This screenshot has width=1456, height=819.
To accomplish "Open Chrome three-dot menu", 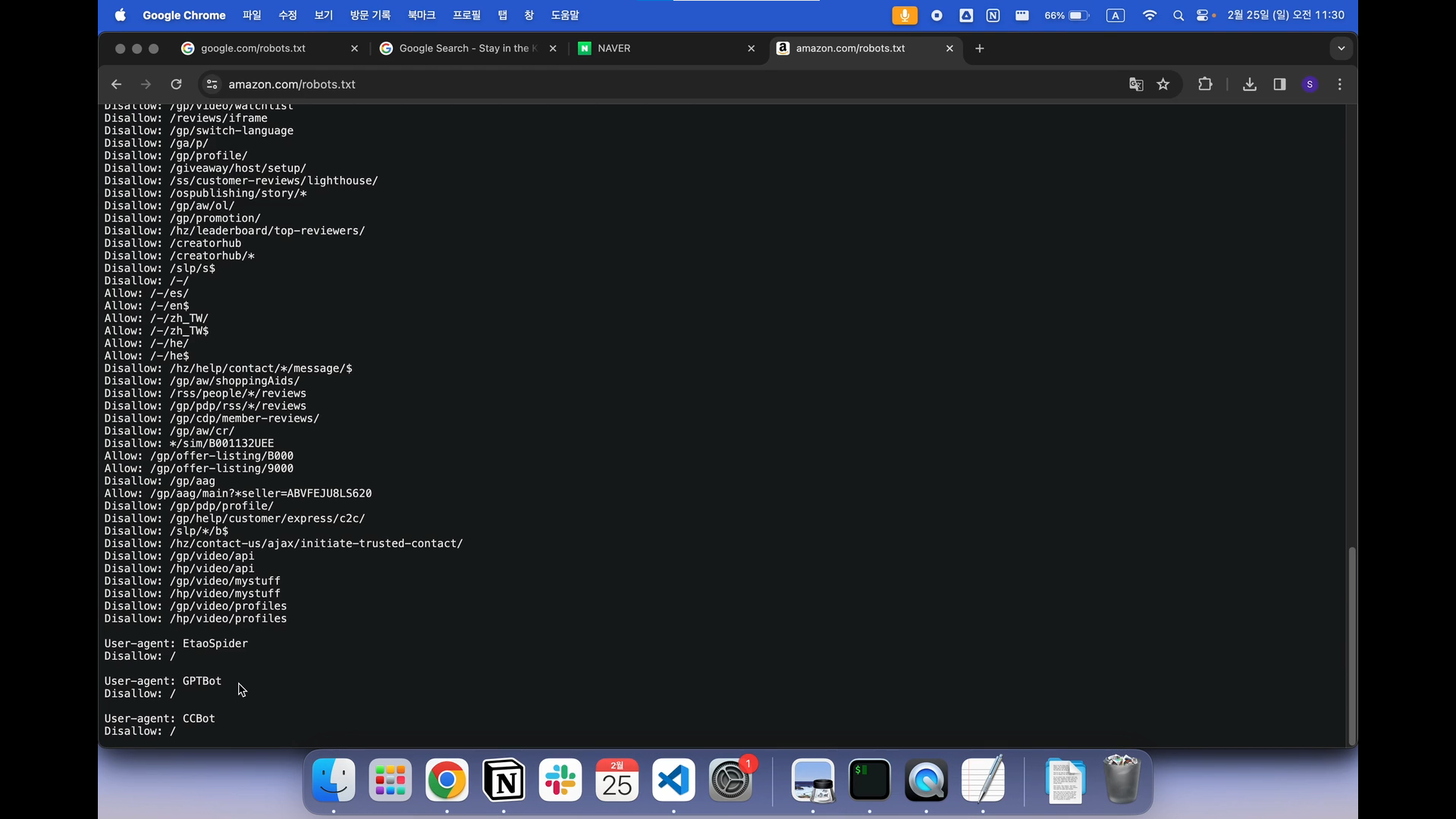I will pos(1340,84).
